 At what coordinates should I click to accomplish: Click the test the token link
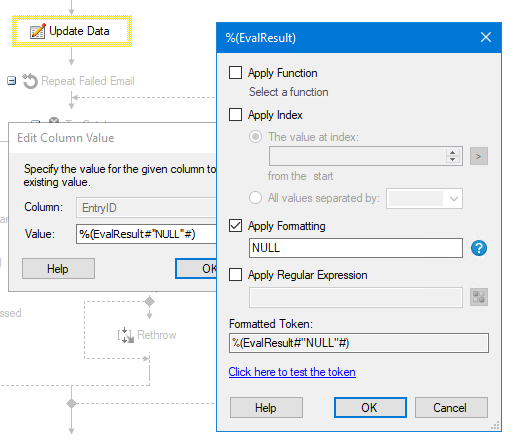coord(292,372)
